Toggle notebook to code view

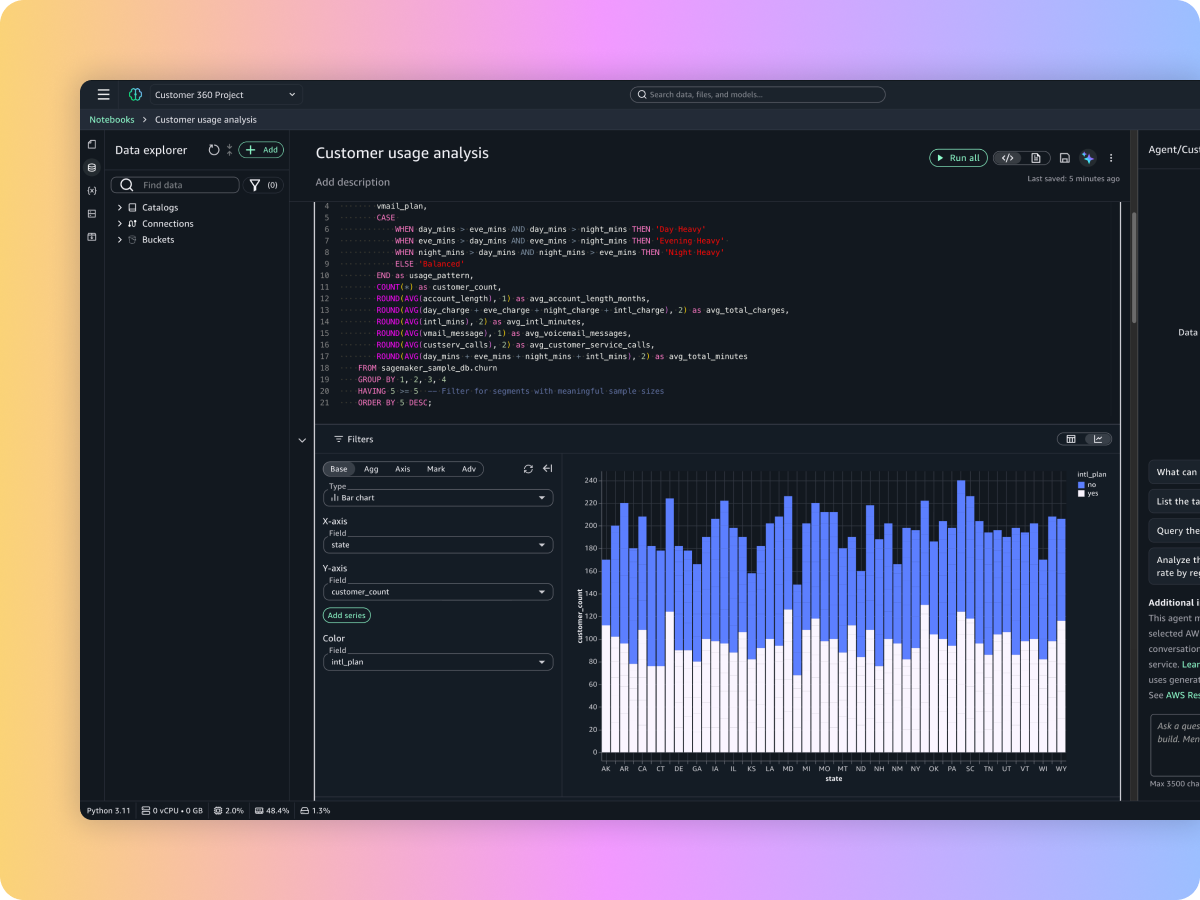pyautogui.click(x=1008, y=158)
